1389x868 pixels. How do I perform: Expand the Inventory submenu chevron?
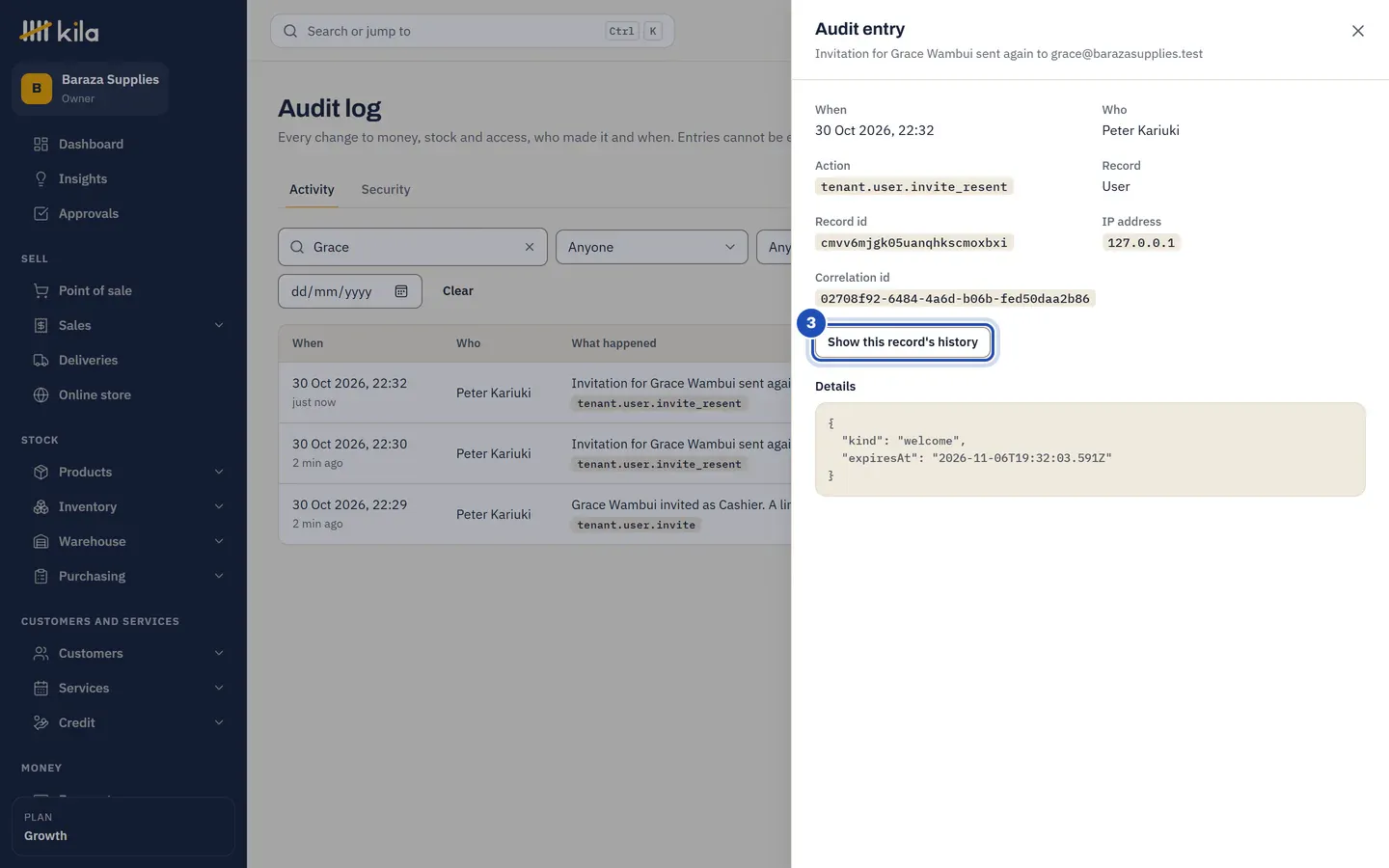coord(219,506)
